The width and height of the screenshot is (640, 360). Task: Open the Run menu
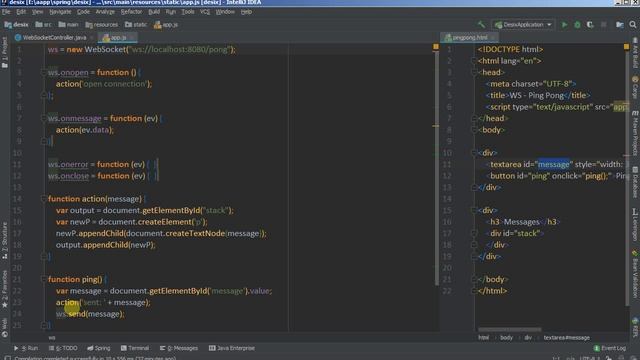(x=171, y=12)
